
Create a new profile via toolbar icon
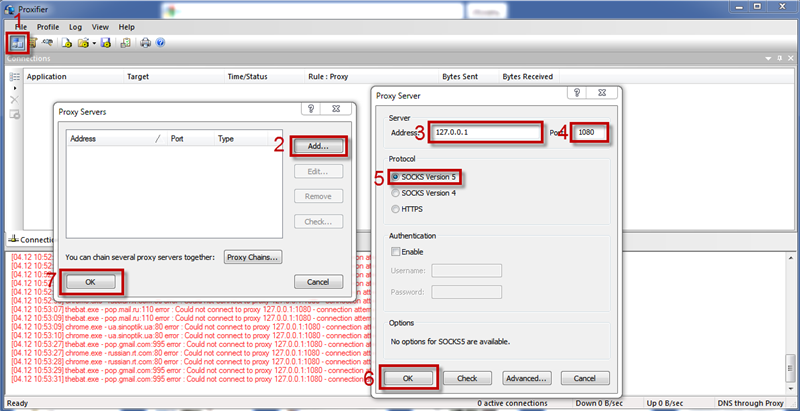pyautogui.click(x=67, y=43)
